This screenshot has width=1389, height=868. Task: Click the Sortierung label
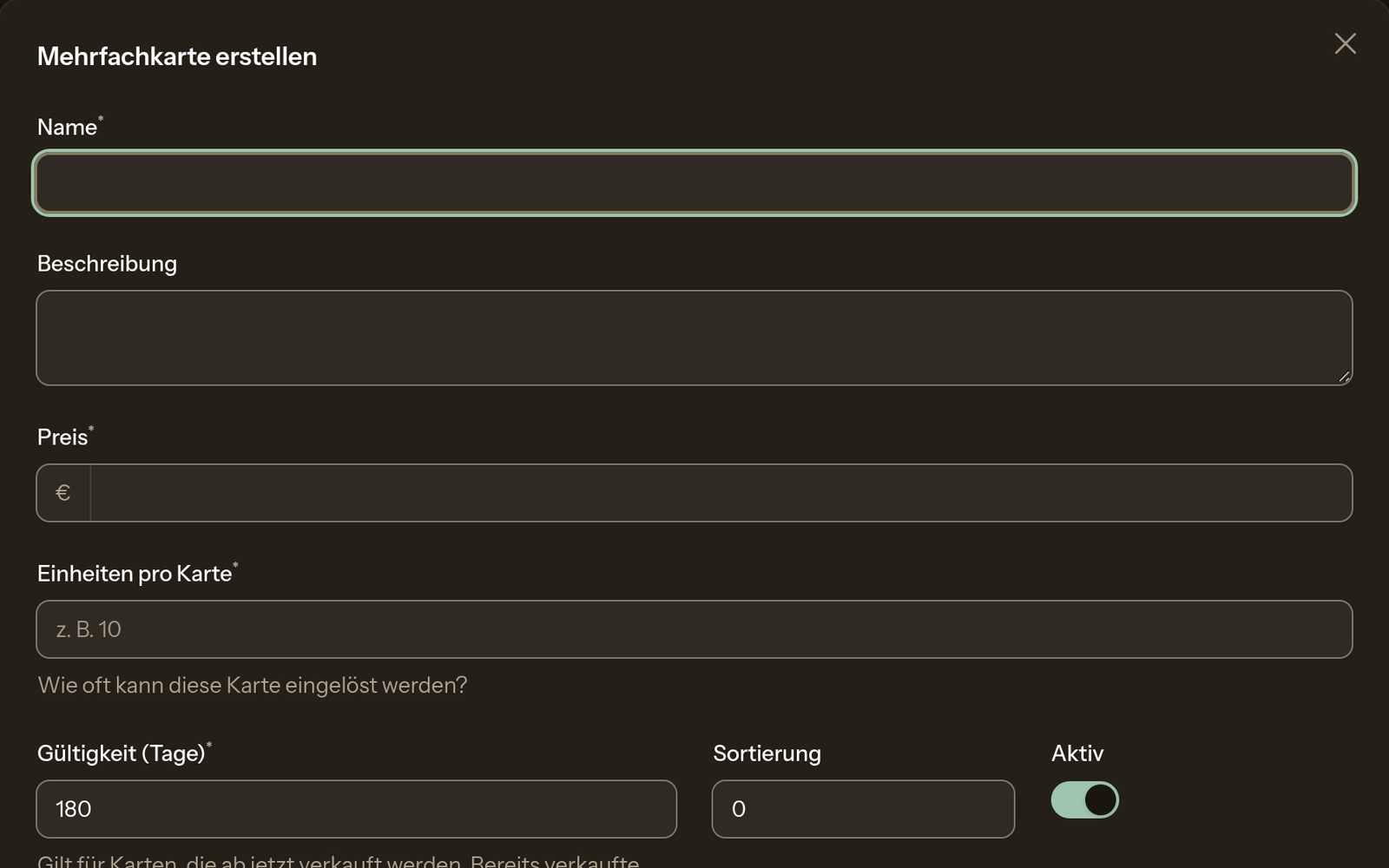767,753
